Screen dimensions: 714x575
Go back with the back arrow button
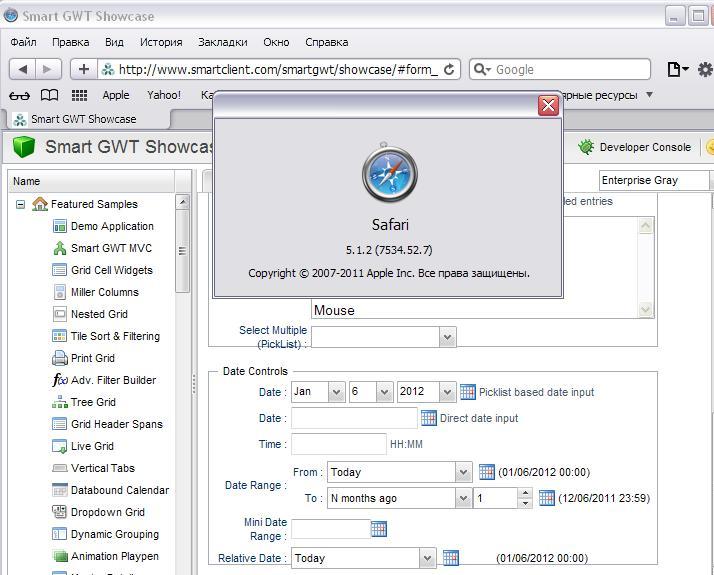coord(22,69)
